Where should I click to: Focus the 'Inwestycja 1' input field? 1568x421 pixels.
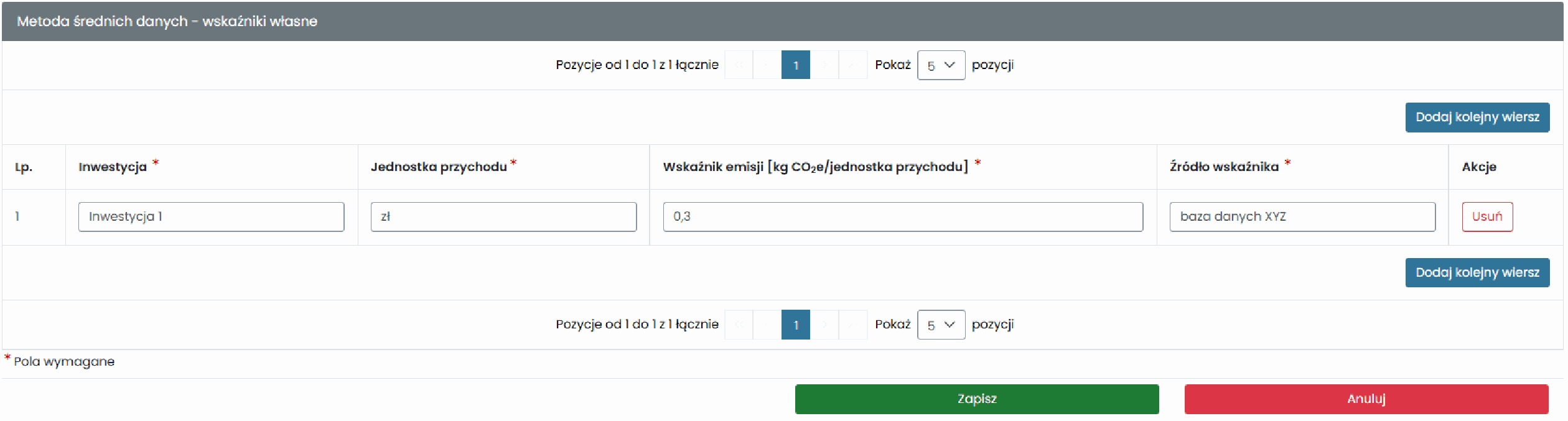tap(211, 217)
